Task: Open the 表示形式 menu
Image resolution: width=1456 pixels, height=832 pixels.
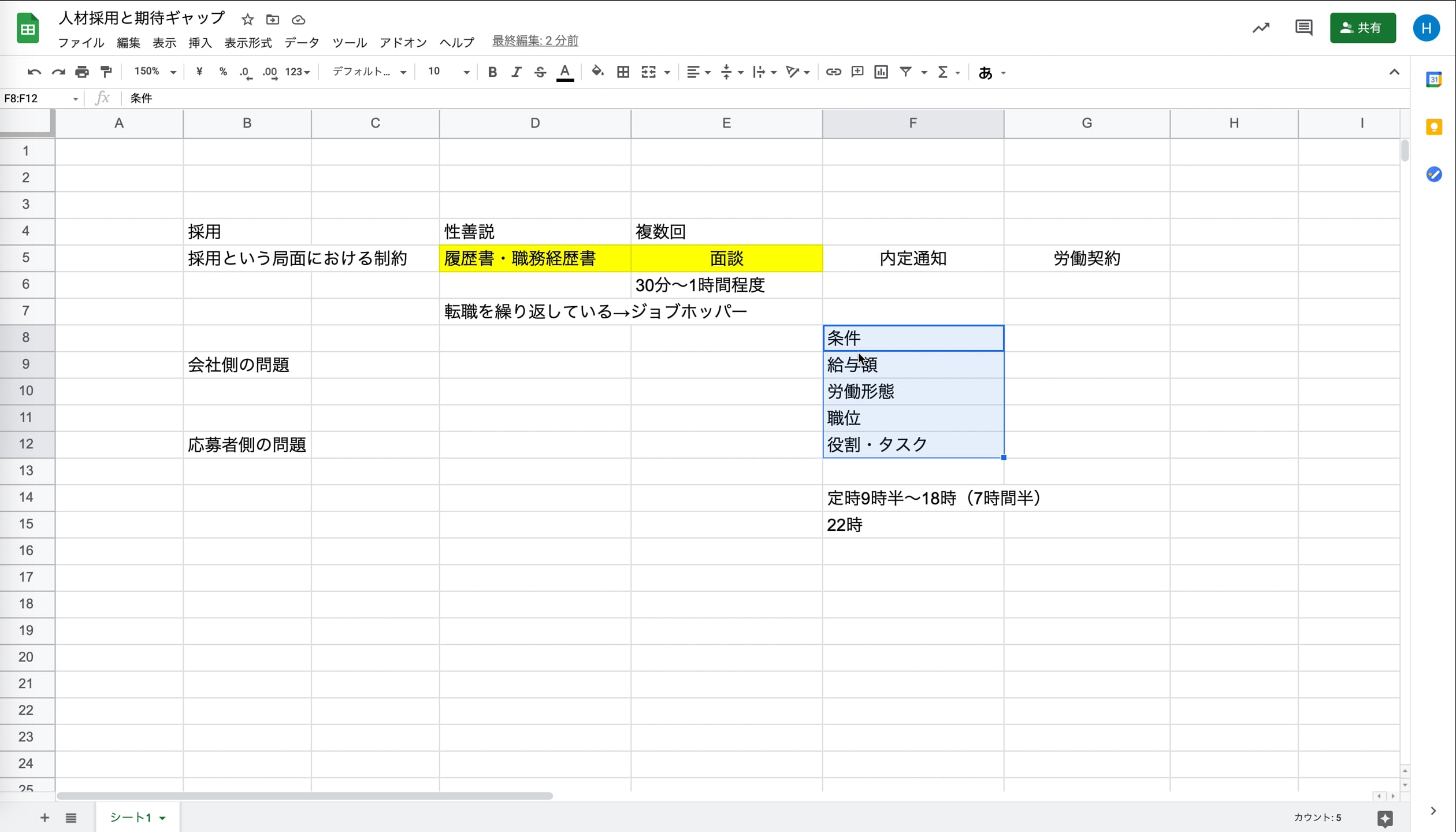Action: (x=248, y=43)
